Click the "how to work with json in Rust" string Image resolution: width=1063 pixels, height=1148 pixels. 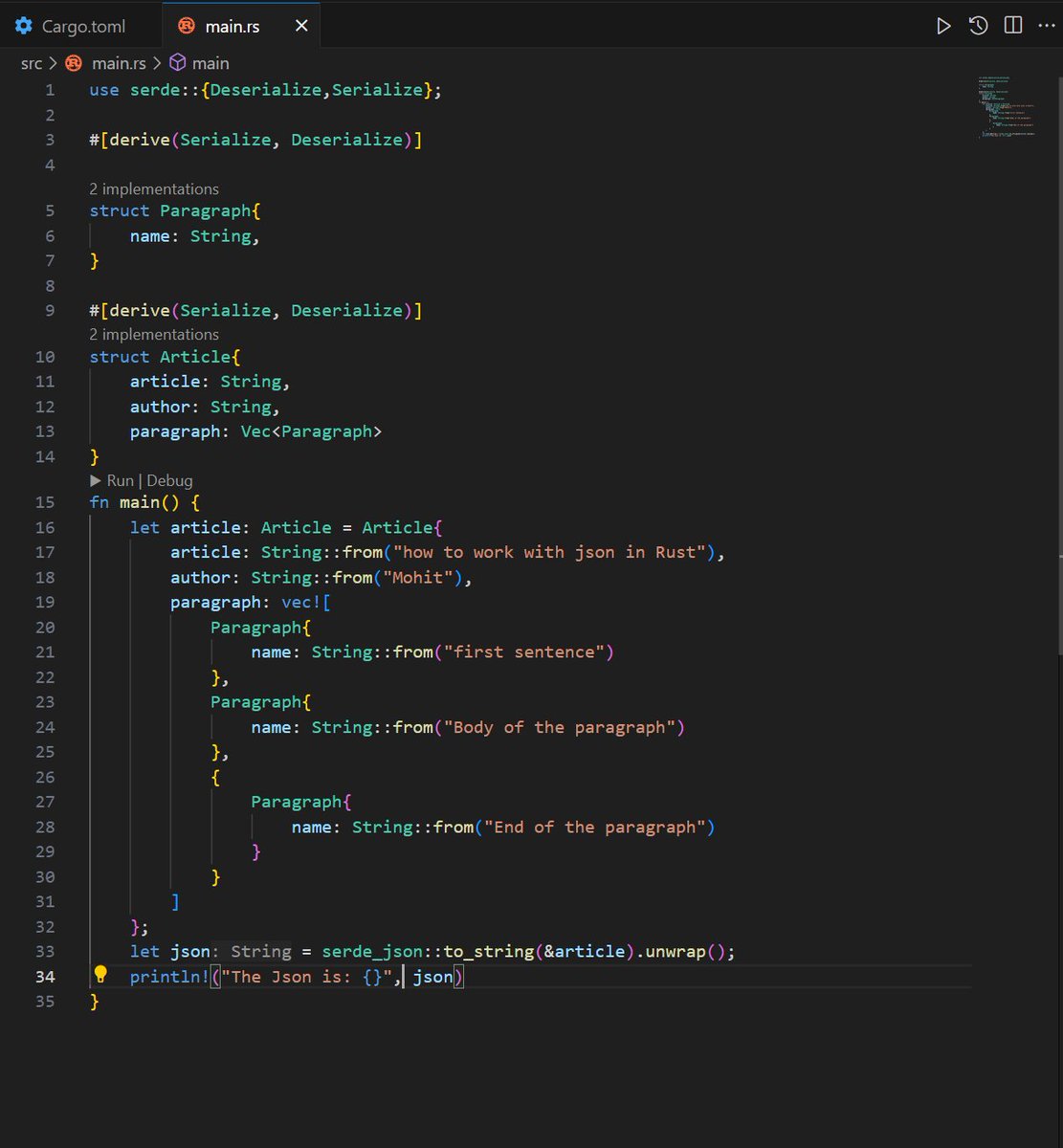tap(550, 552)
